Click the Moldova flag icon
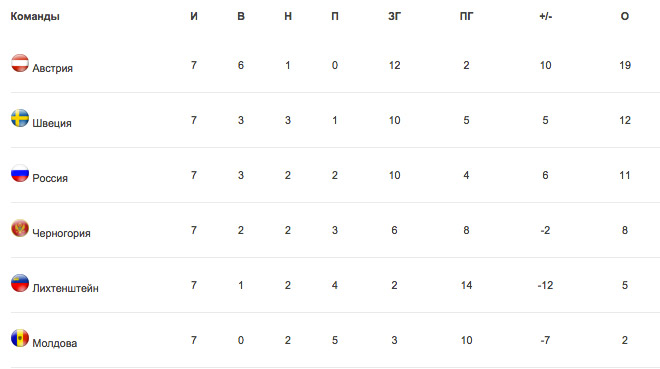The height and width of the screenshot is (369, 660). tap(20, 338)
